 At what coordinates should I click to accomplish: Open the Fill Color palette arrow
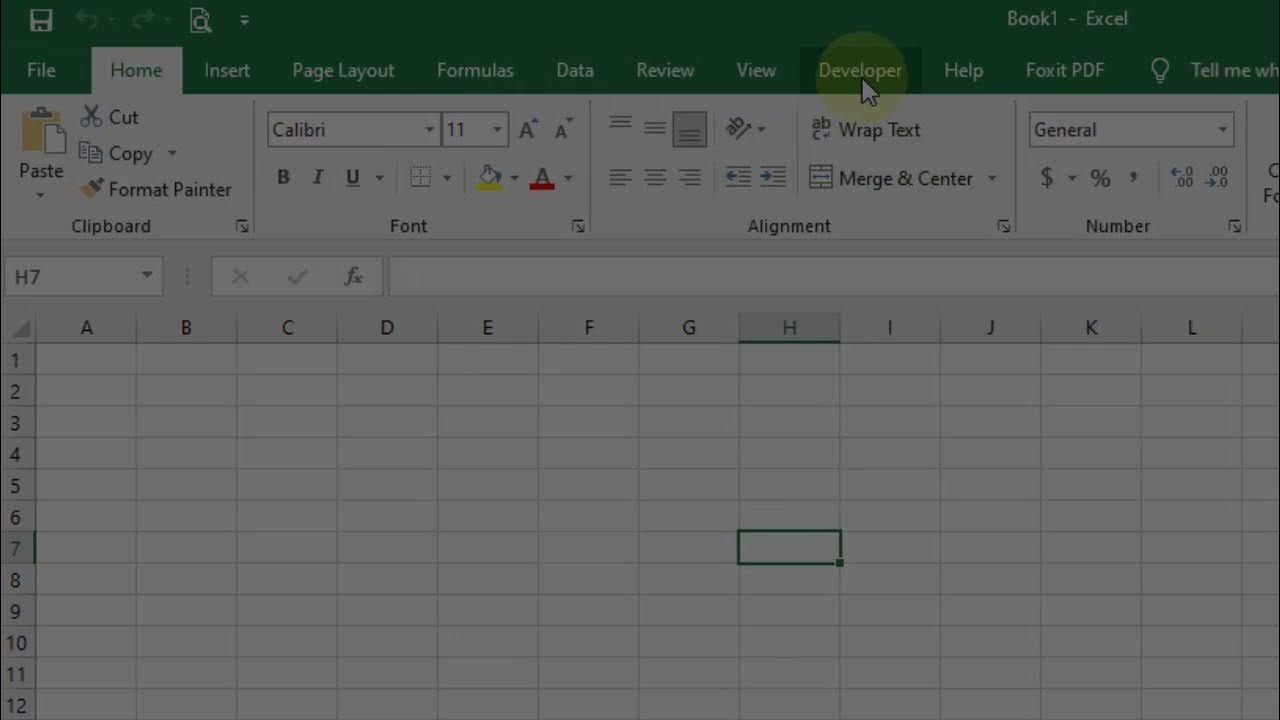(x=514, y=178)
